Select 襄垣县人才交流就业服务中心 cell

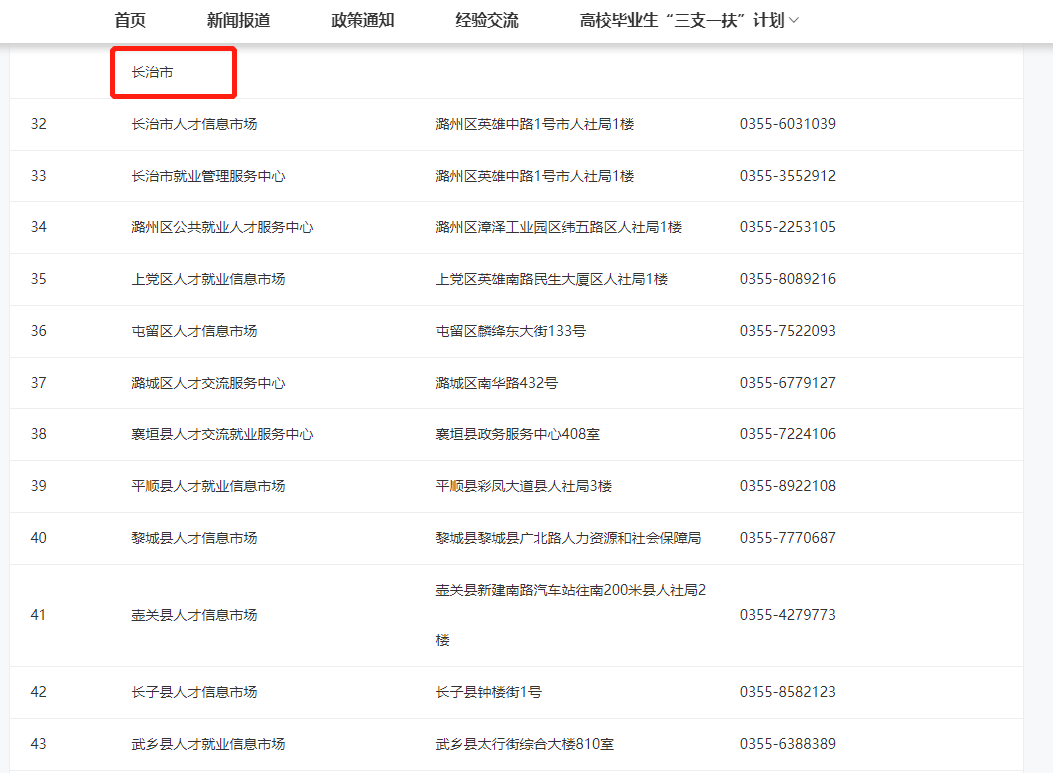pos(222,434)
